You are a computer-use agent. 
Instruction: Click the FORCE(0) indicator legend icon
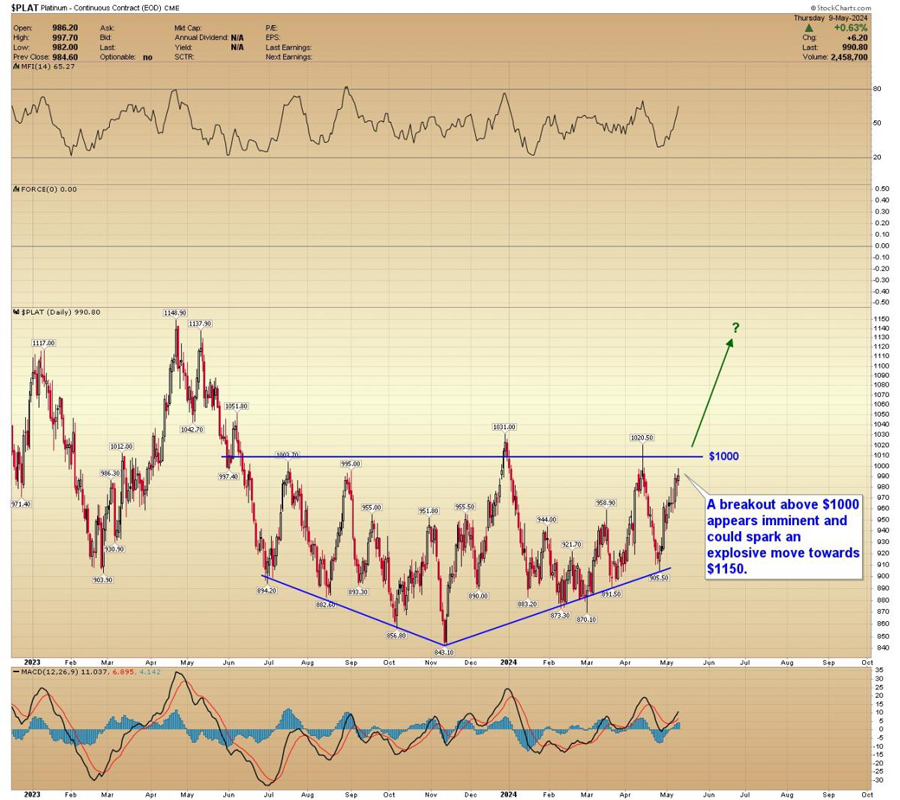tap(15, 187)
